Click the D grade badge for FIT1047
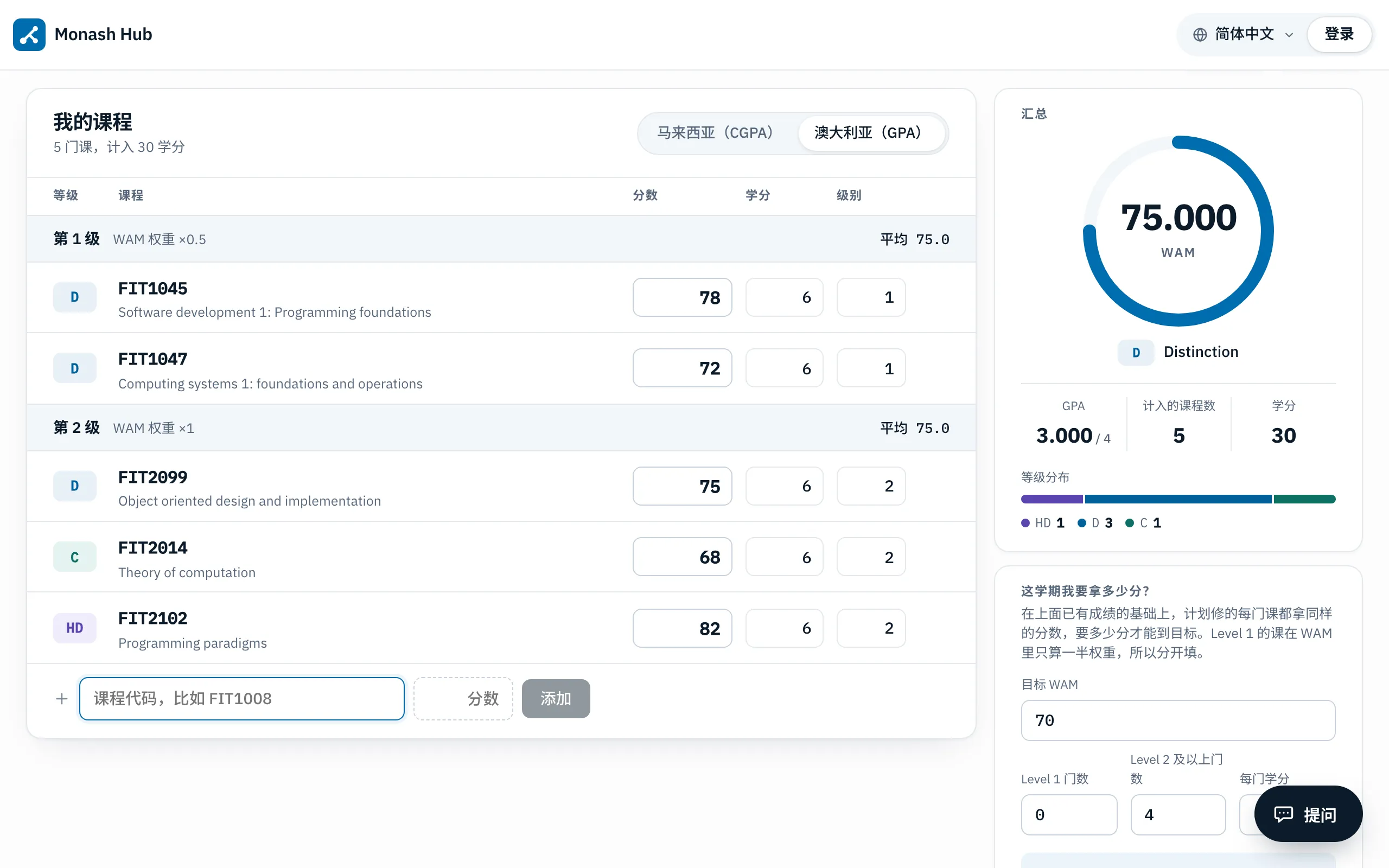 coord(75,368)
